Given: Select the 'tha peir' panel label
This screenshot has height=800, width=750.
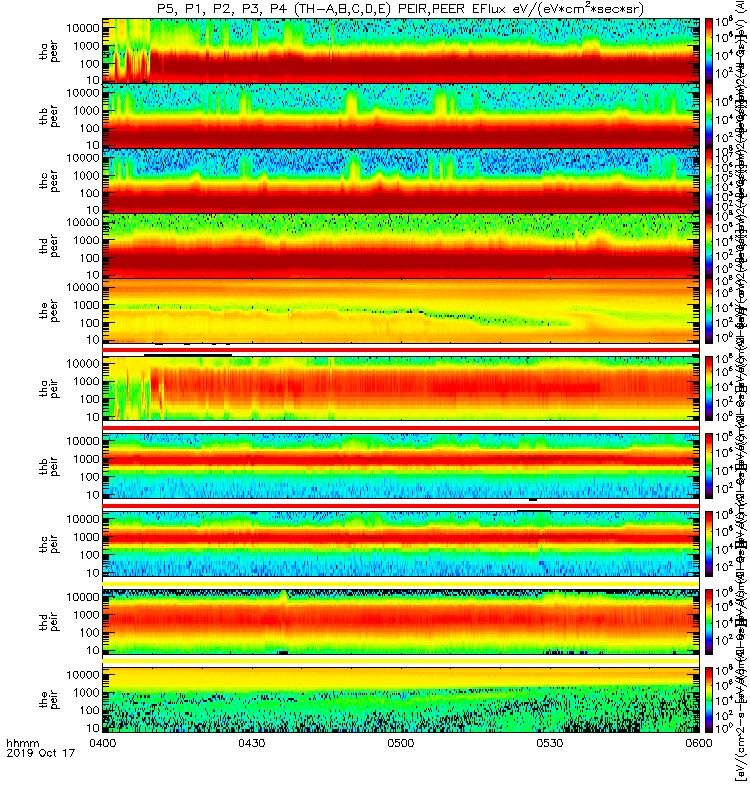Looking at the screenshot, I should click(x=49, y=389).
